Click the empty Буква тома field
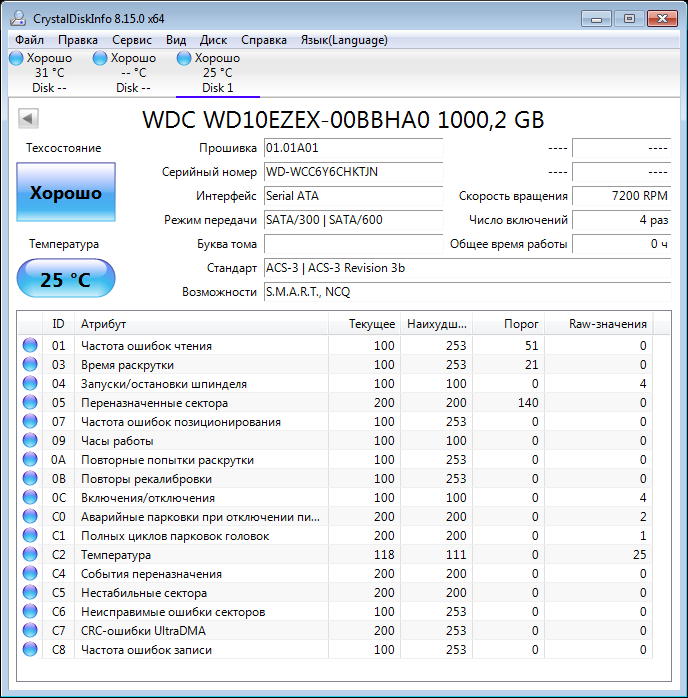The height and width of the screenshot is (698, 688). pos(353,244)
